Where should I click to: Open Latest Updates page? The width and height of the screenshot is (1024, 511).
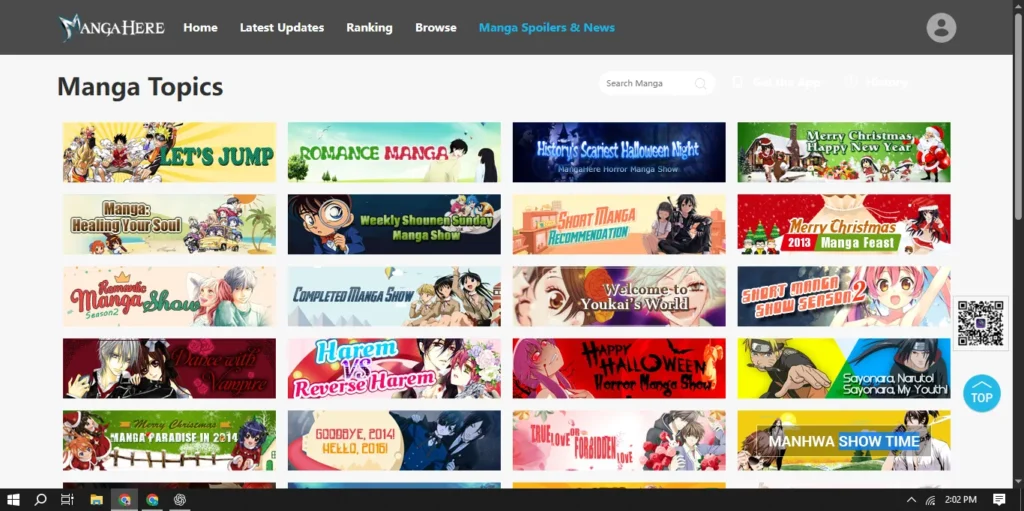281,27
